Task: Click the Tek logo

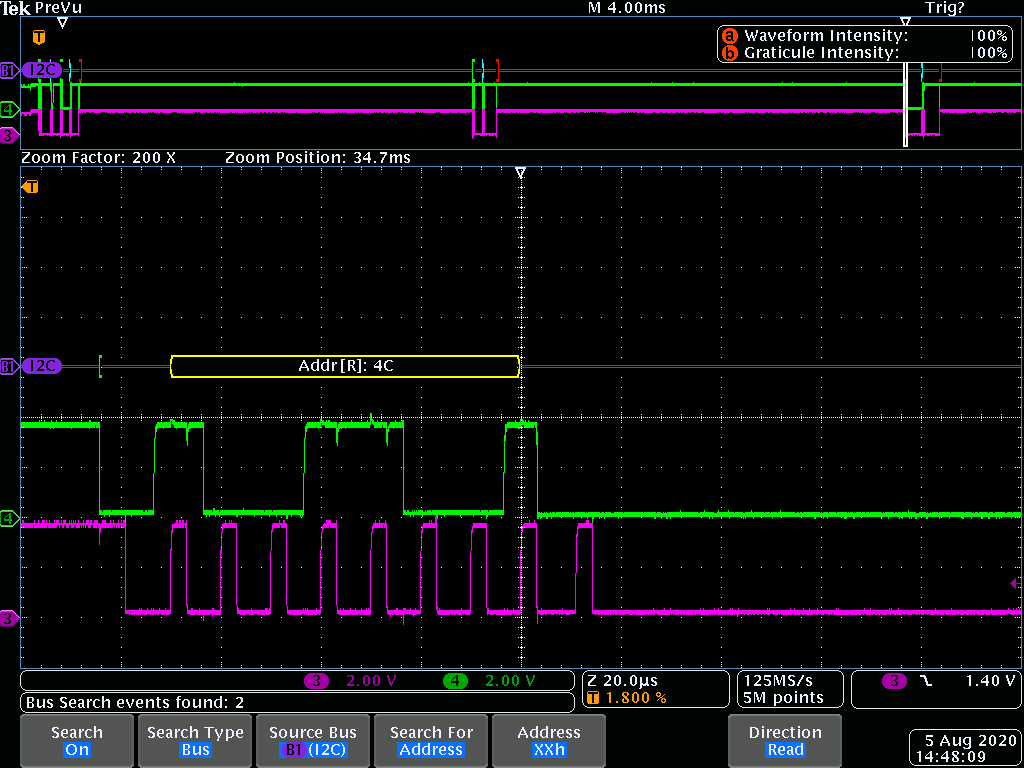Action: pyautogui.click(x=16, y=8)
